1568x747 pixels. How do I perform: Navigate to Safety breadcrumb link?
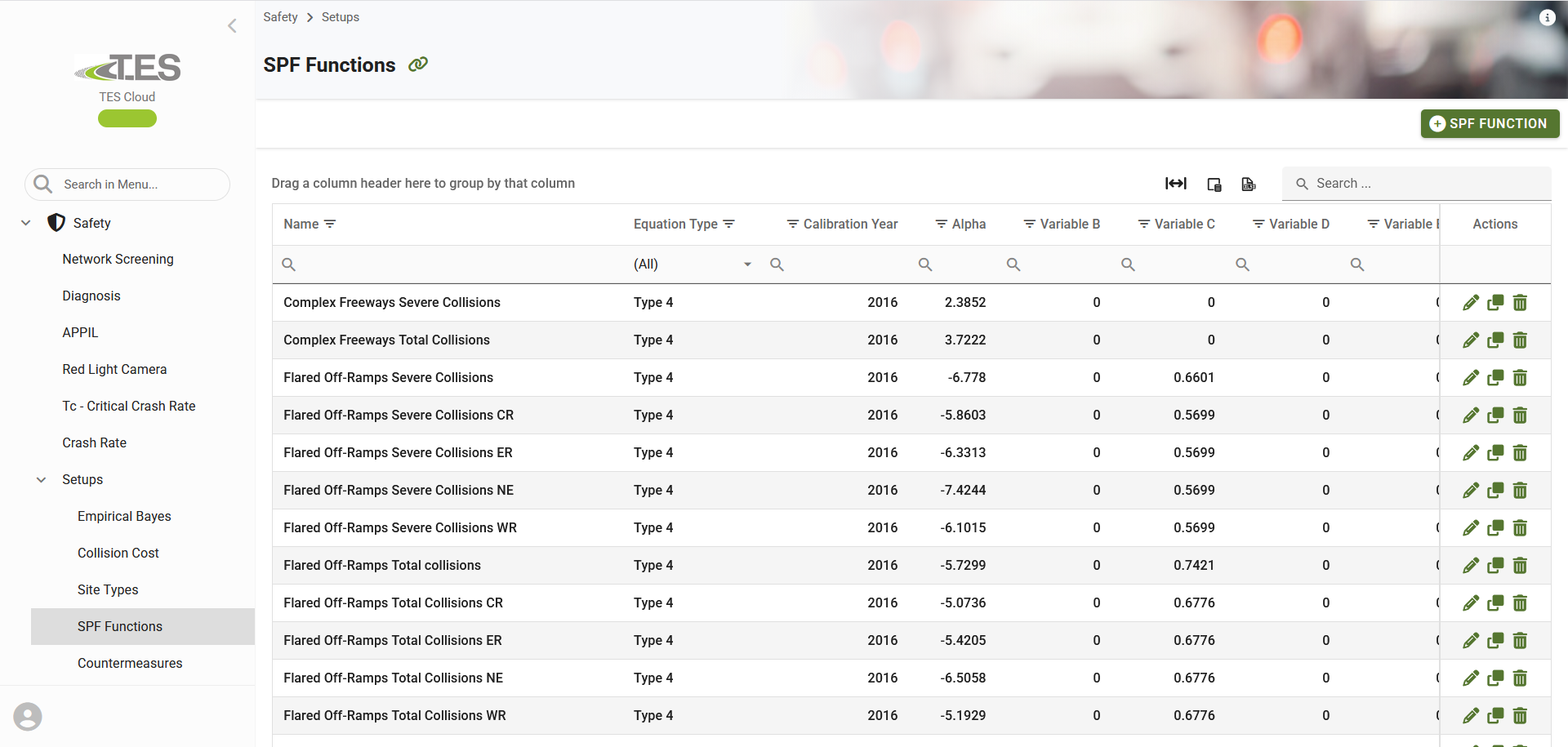coord(280,17)
